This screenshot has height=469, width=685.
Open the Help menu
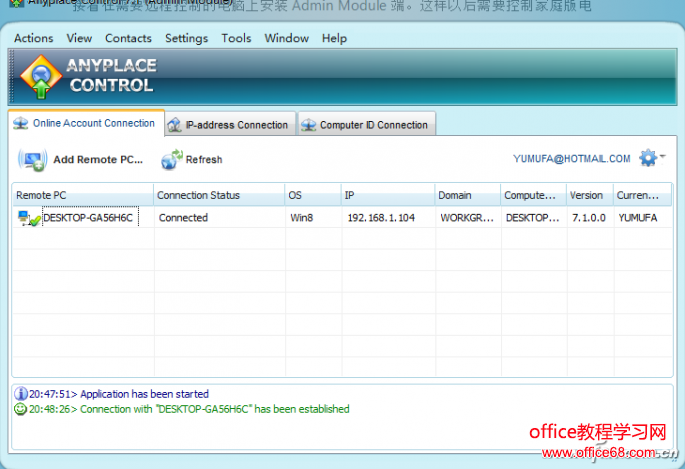(334, 38)
